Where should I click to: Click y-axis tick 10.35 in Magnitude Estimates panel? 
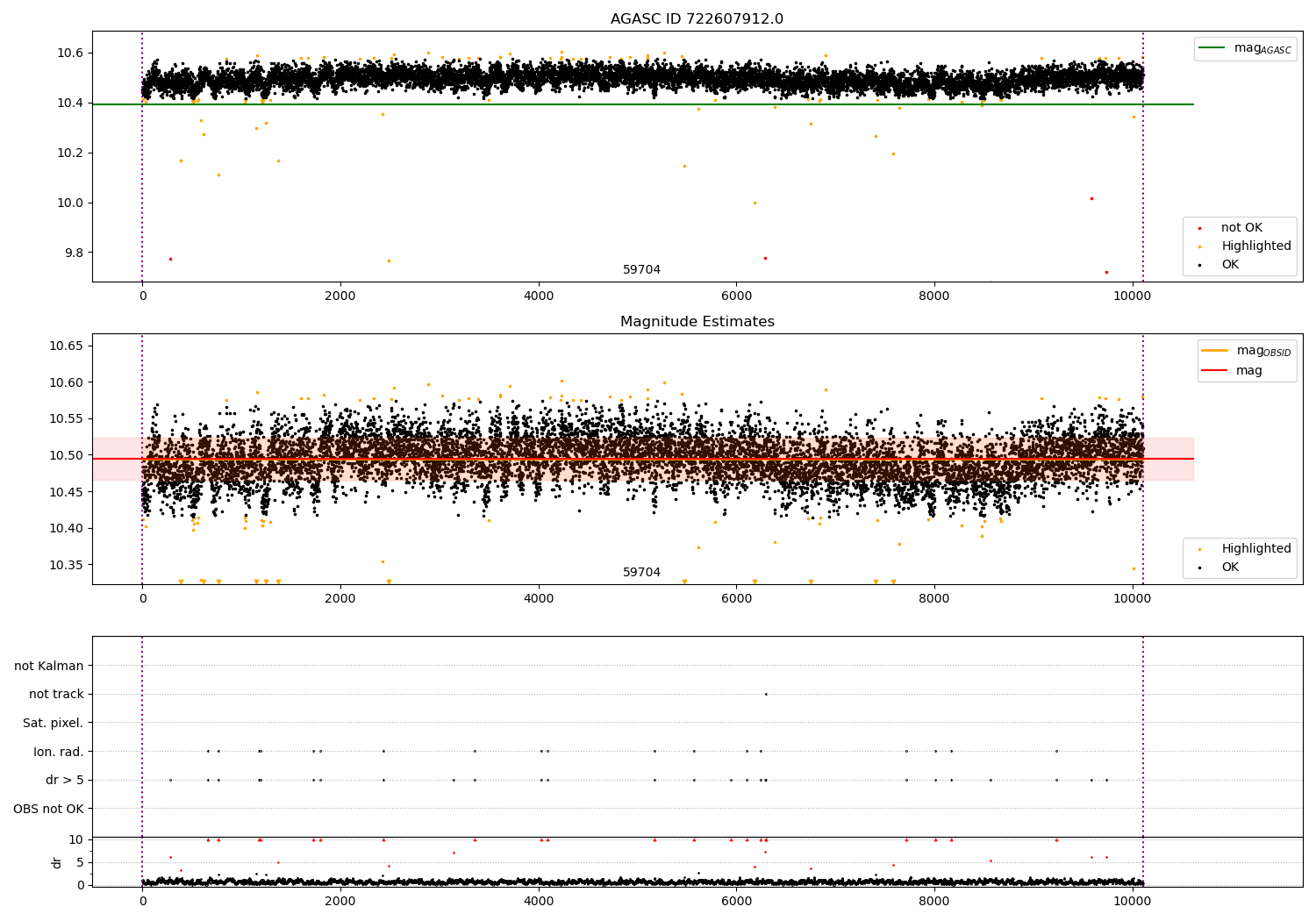(67, 565)
